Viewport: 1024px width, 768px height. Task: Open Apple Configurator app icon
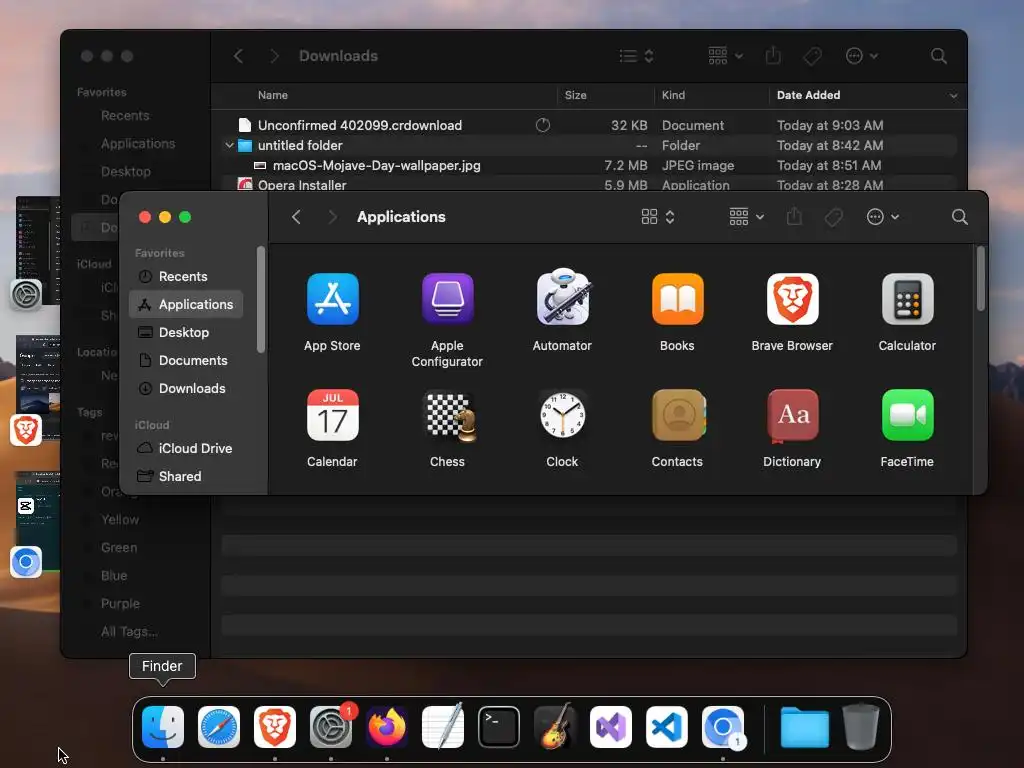447,299
